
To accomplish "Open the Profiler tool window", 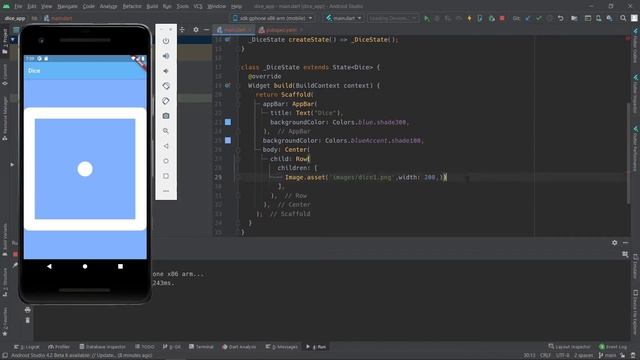I will coord(59,347).
